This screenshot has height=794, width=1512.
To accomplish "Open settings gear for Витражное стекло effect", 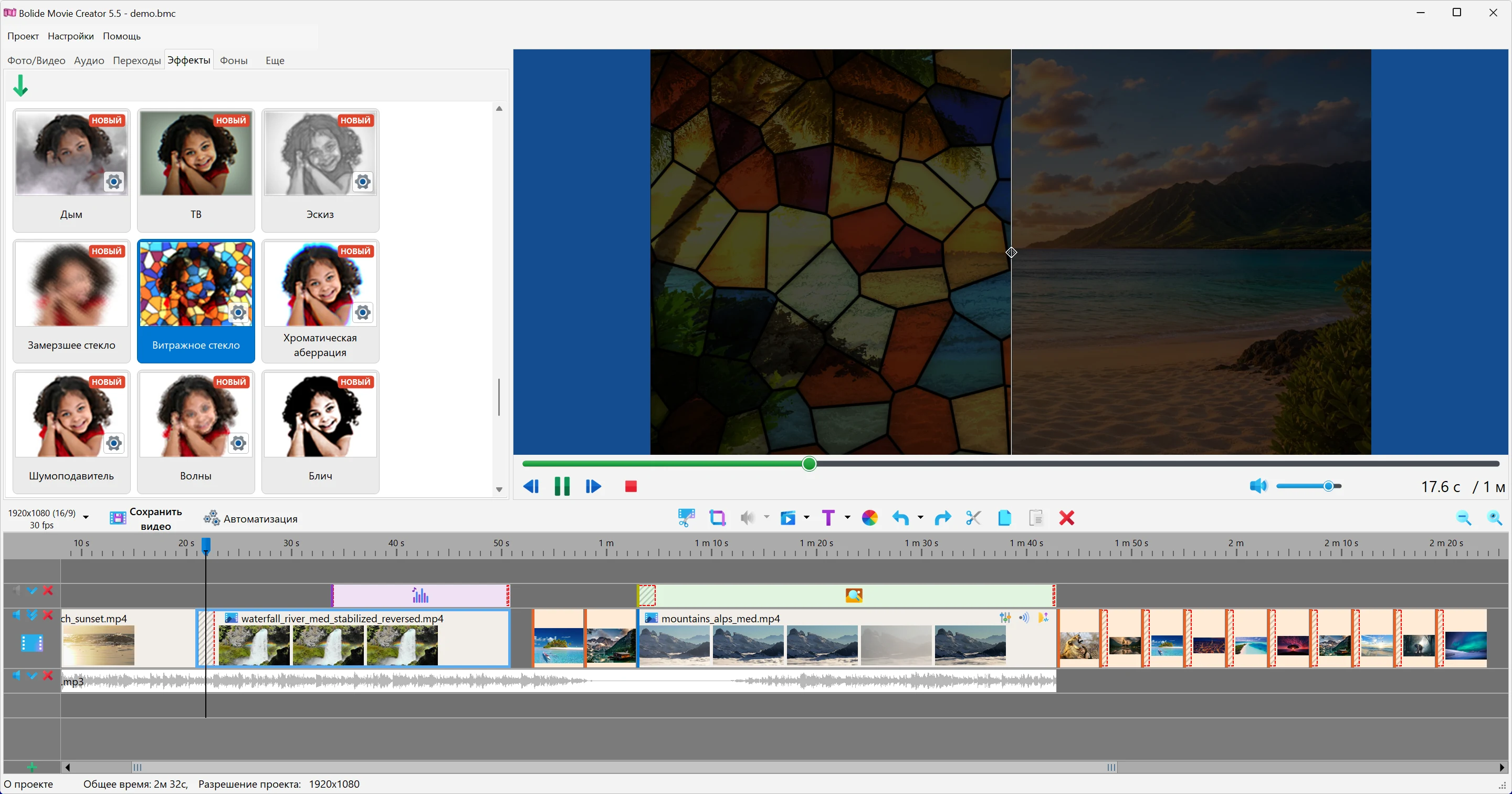I will 238,312.
